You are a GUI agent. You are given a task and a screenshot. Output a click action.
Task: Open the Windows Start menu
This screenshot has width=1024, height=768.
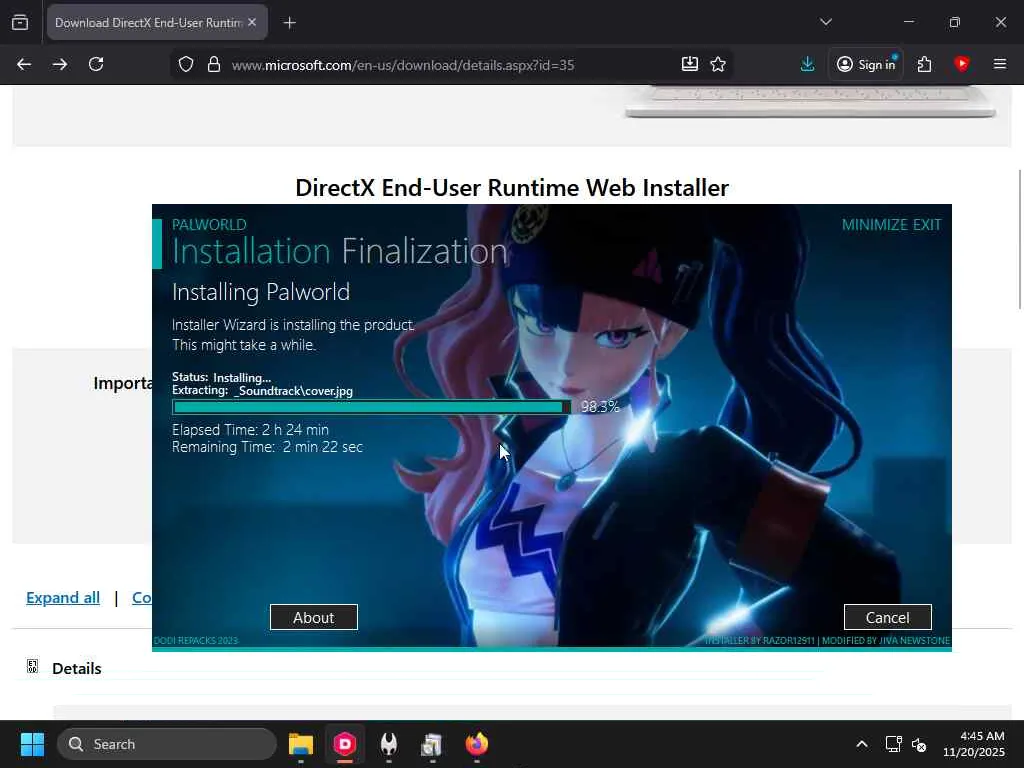point(32,744)
